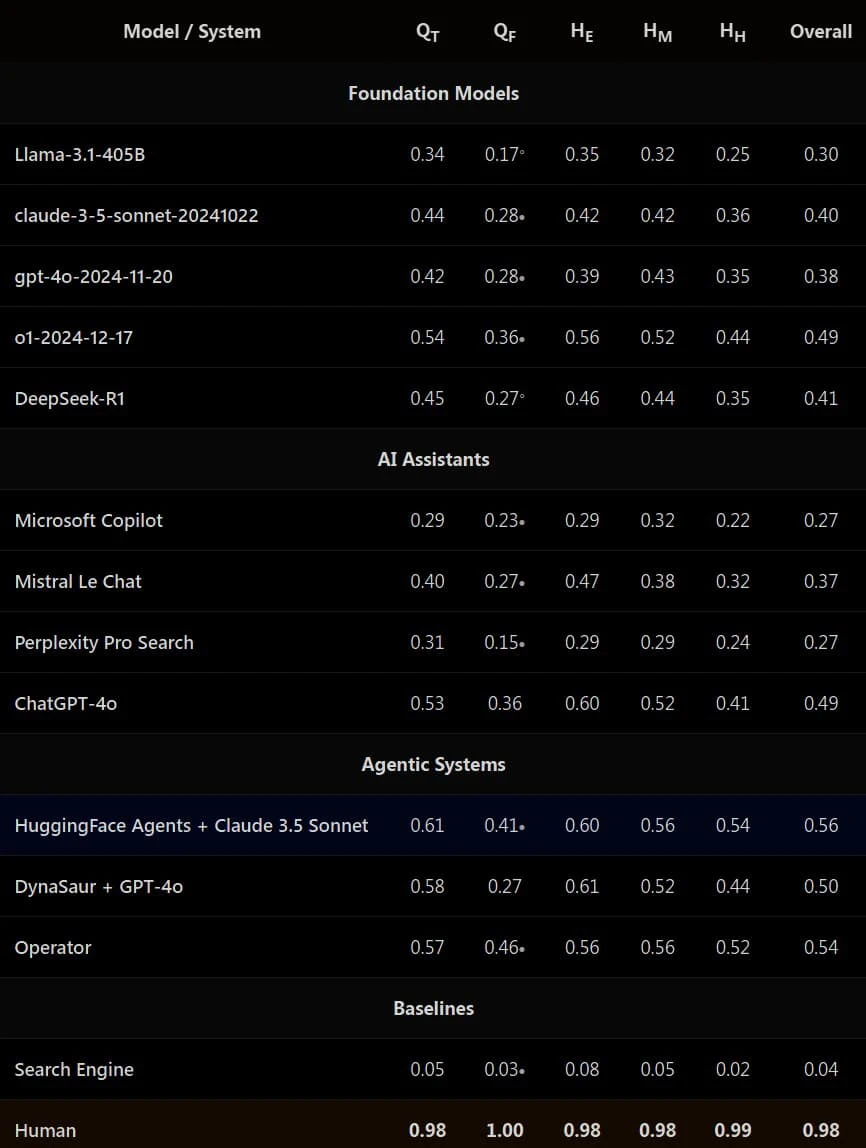Image resolution: width=866 pixels, height=1148 pixels.
Task: Click Human HH value 0.99
Action: 733,1130
